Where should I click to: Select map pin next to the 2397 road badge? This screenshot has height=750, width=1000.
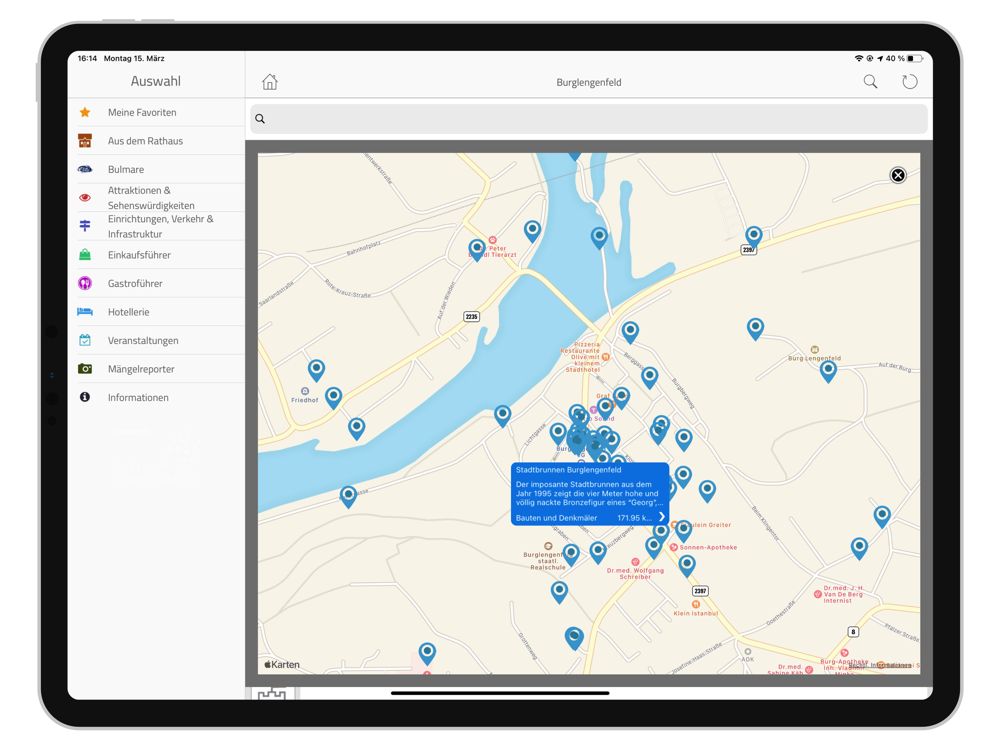[754, 235]
